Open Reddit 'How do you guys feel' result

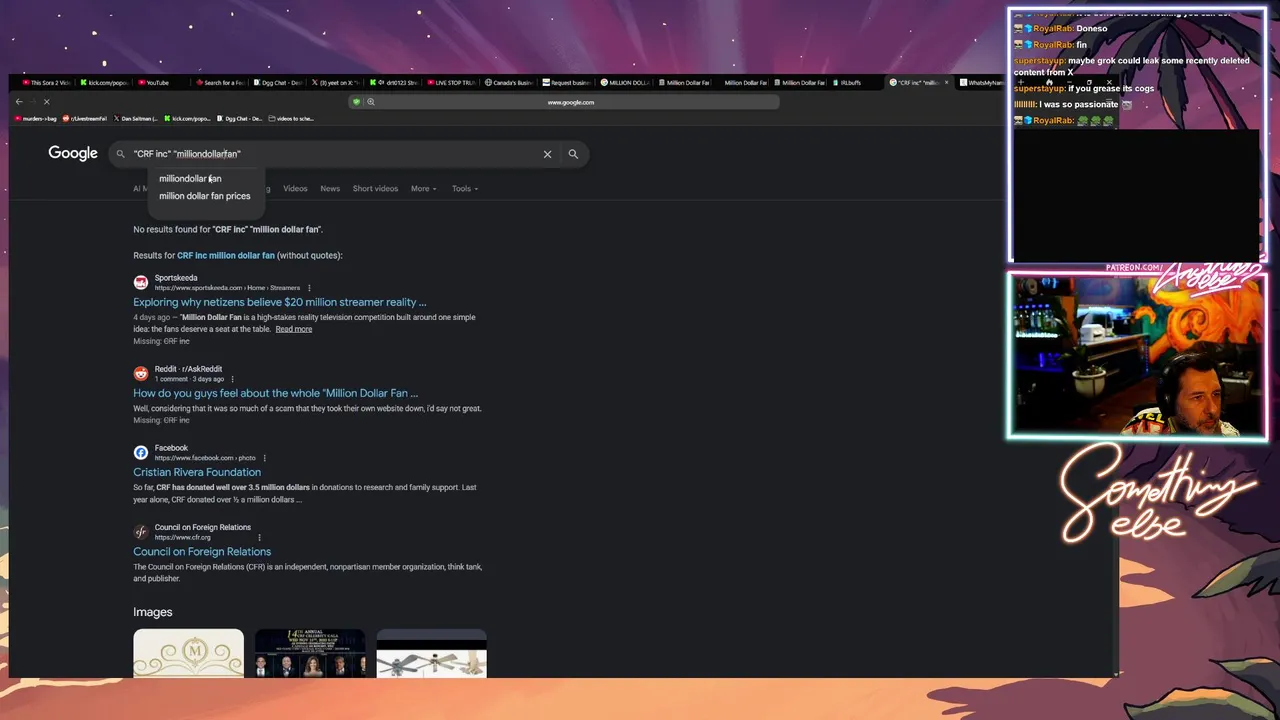coord(276,393)
